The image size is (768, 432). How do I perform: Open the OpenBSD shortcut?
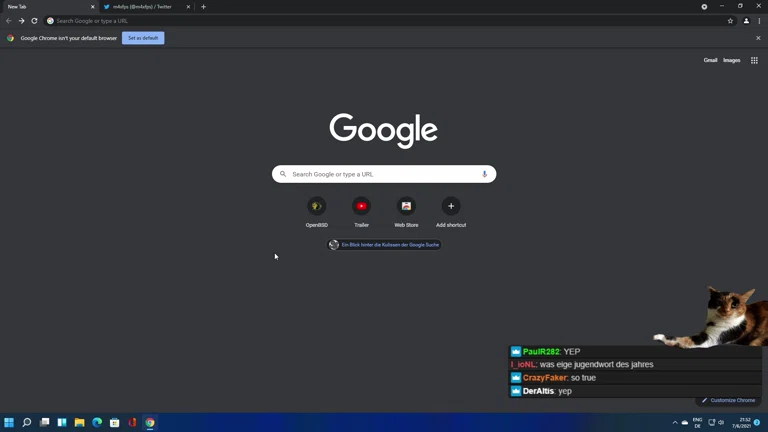click(316, 212)
